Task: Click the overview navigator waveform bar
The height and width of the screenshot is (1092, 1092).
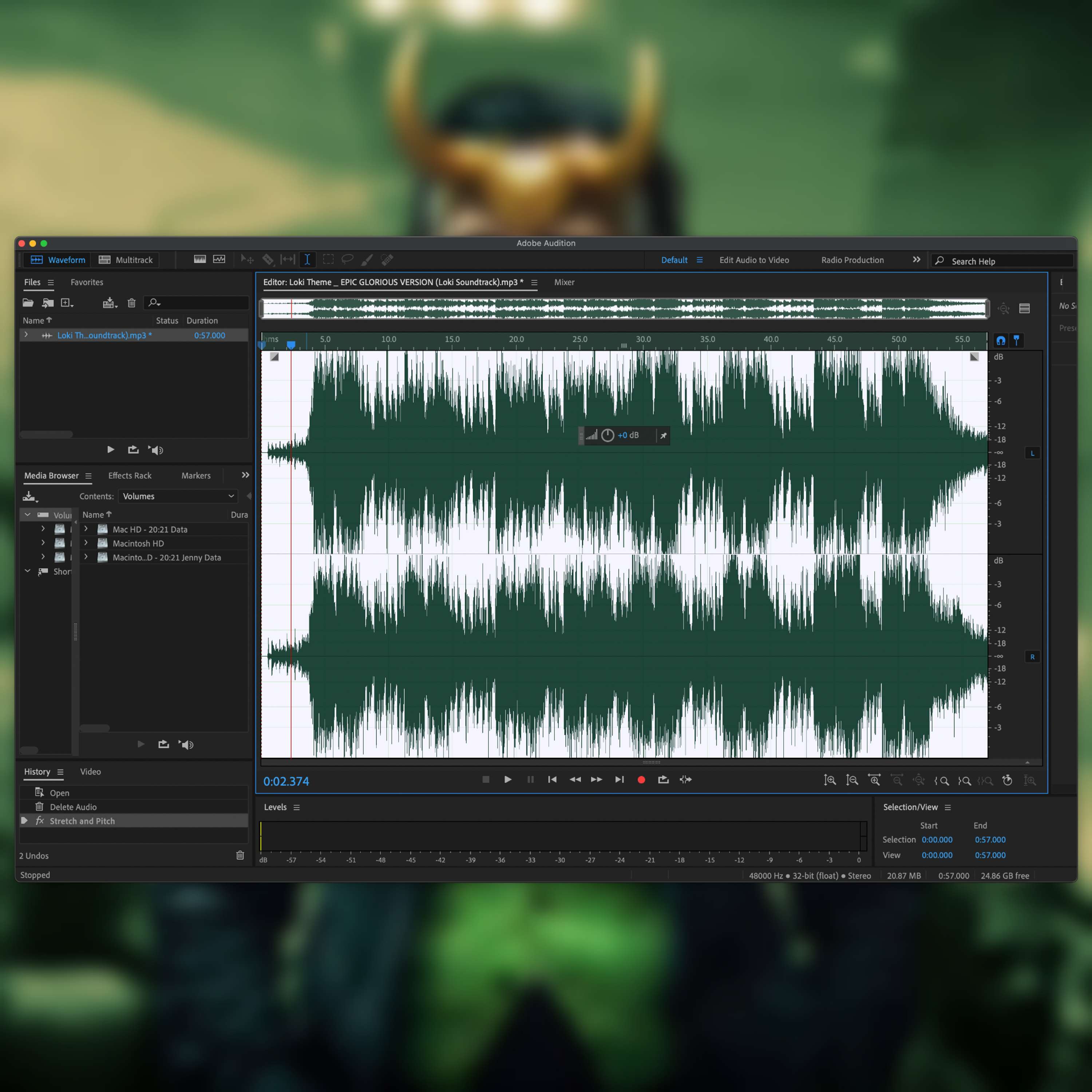Action: tap(624, 308)
